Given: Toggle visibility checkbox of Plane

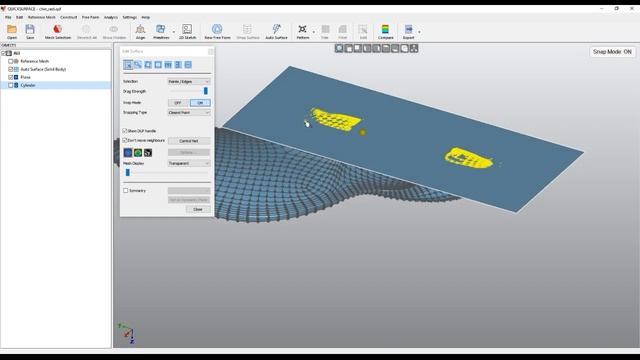Looking at the screenshot, I should pyautogui.click(x=11, y=77).
